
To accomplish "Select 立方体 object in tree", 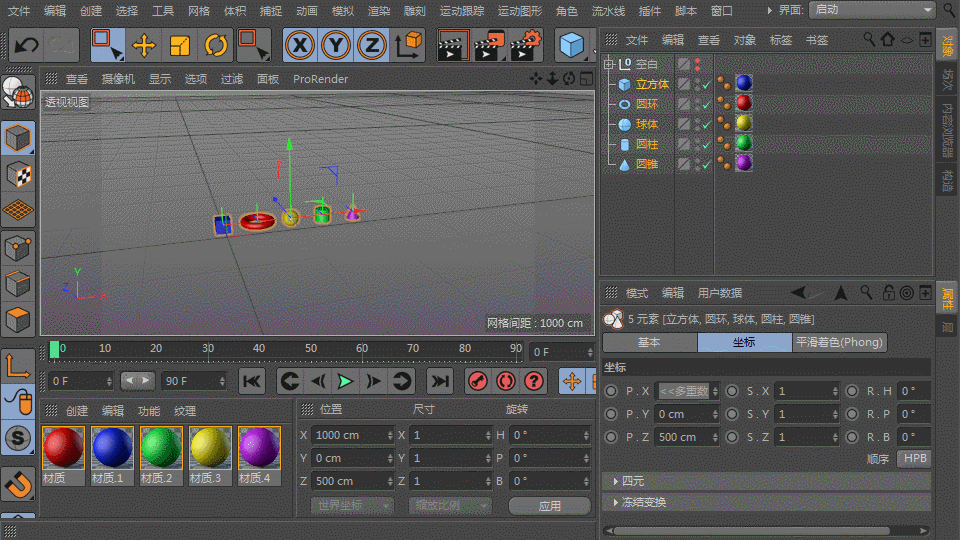I will [652, 84].
